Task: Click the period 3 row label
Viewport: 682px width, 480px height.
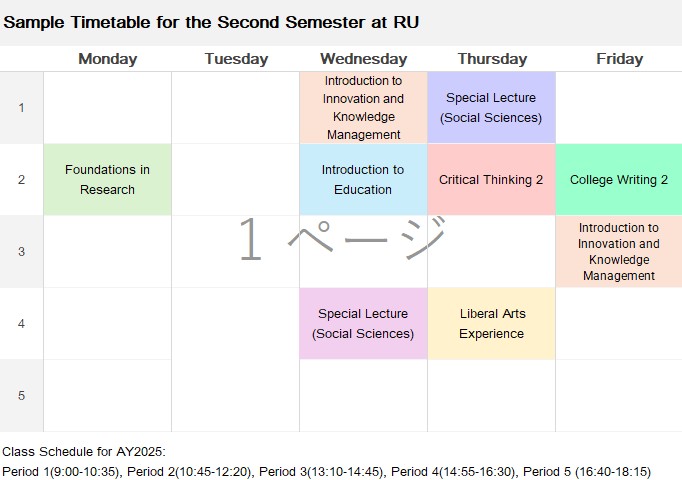Action: 21,251
